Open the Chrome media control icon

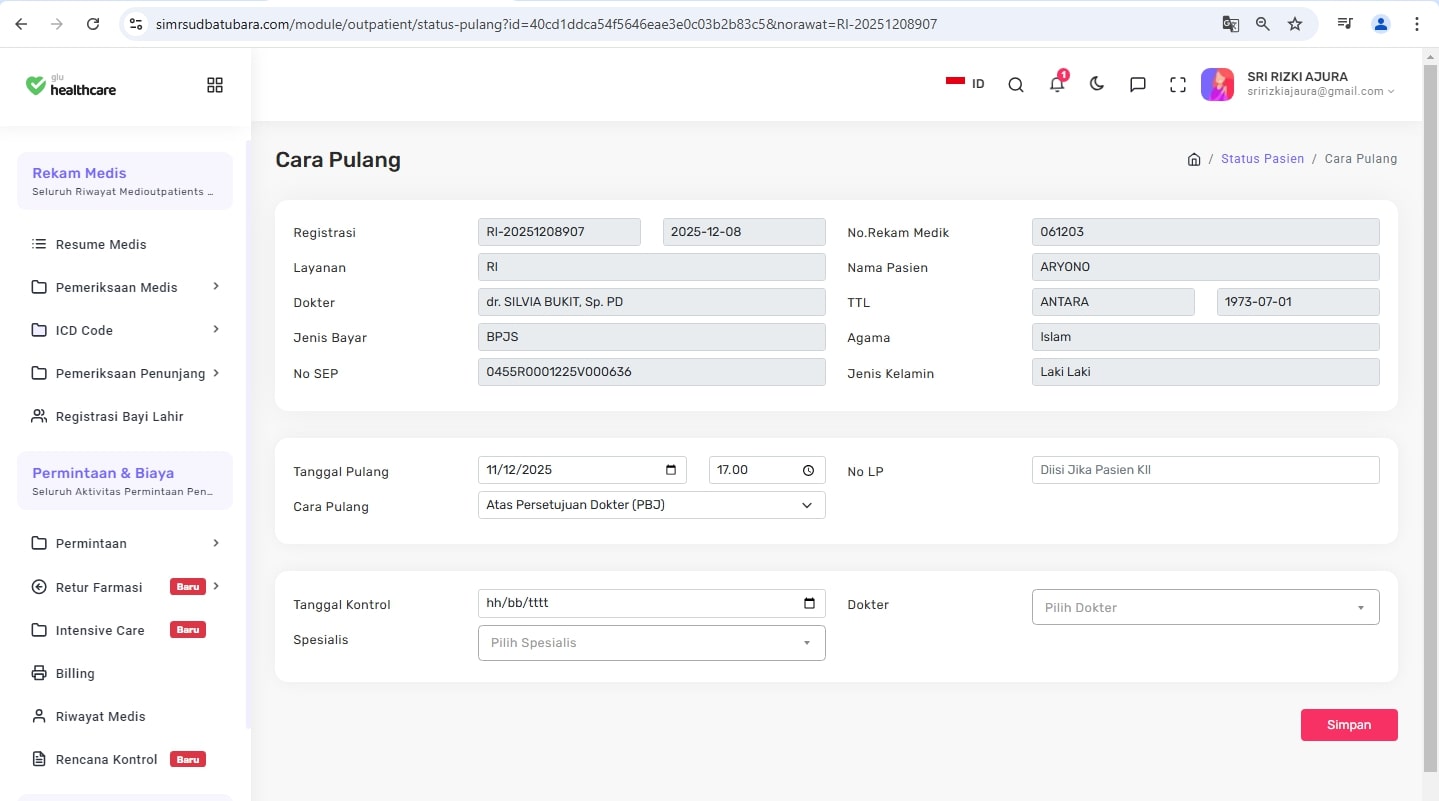click(1345, 24)
